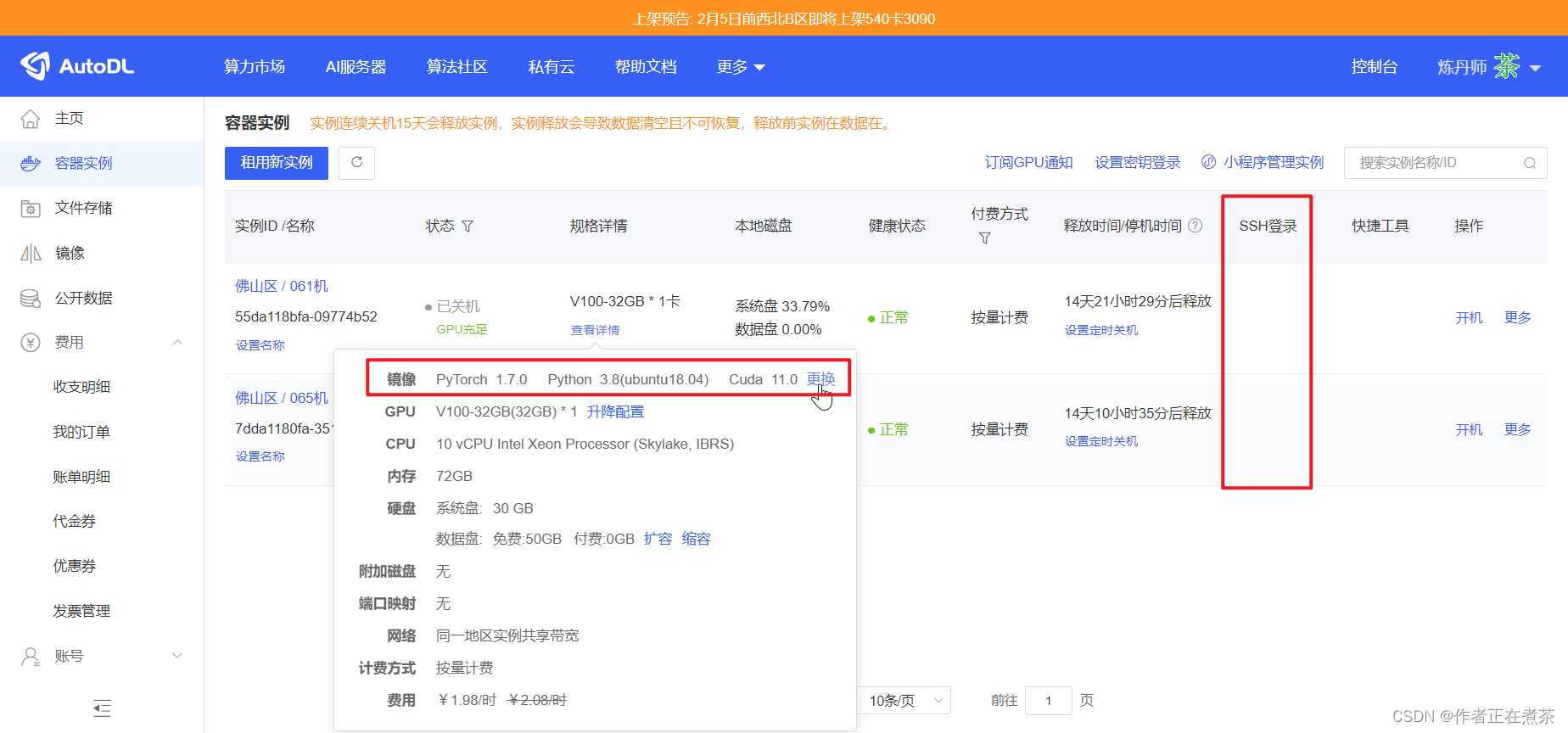Click the 镜像 mirror icon
This screenshot has width=1568, height=733.
pyautogui.click(x=31, y=254)
